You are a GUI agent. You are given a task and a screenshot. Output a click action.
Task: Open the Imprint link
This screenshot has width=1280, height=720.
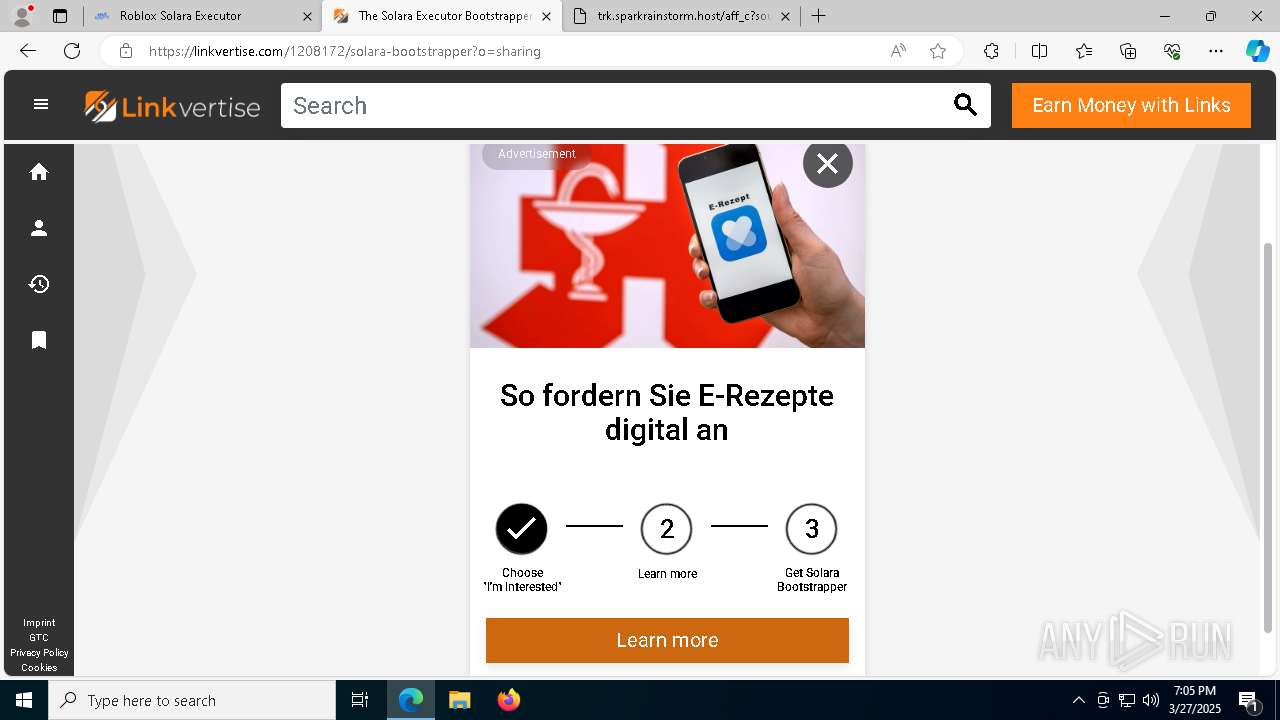pos(39,623)
